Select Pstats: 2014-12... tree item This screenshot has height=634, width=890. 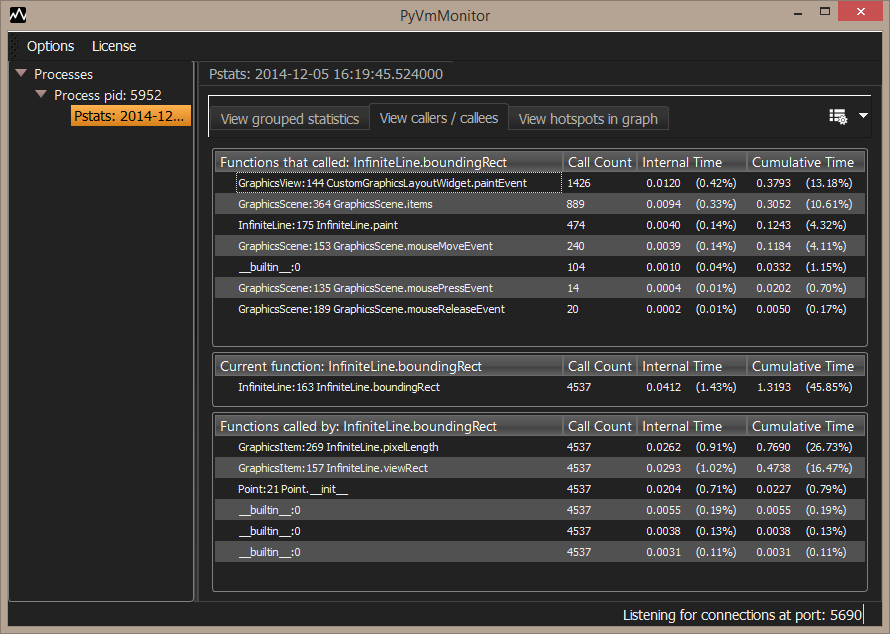tap(130, 116)
